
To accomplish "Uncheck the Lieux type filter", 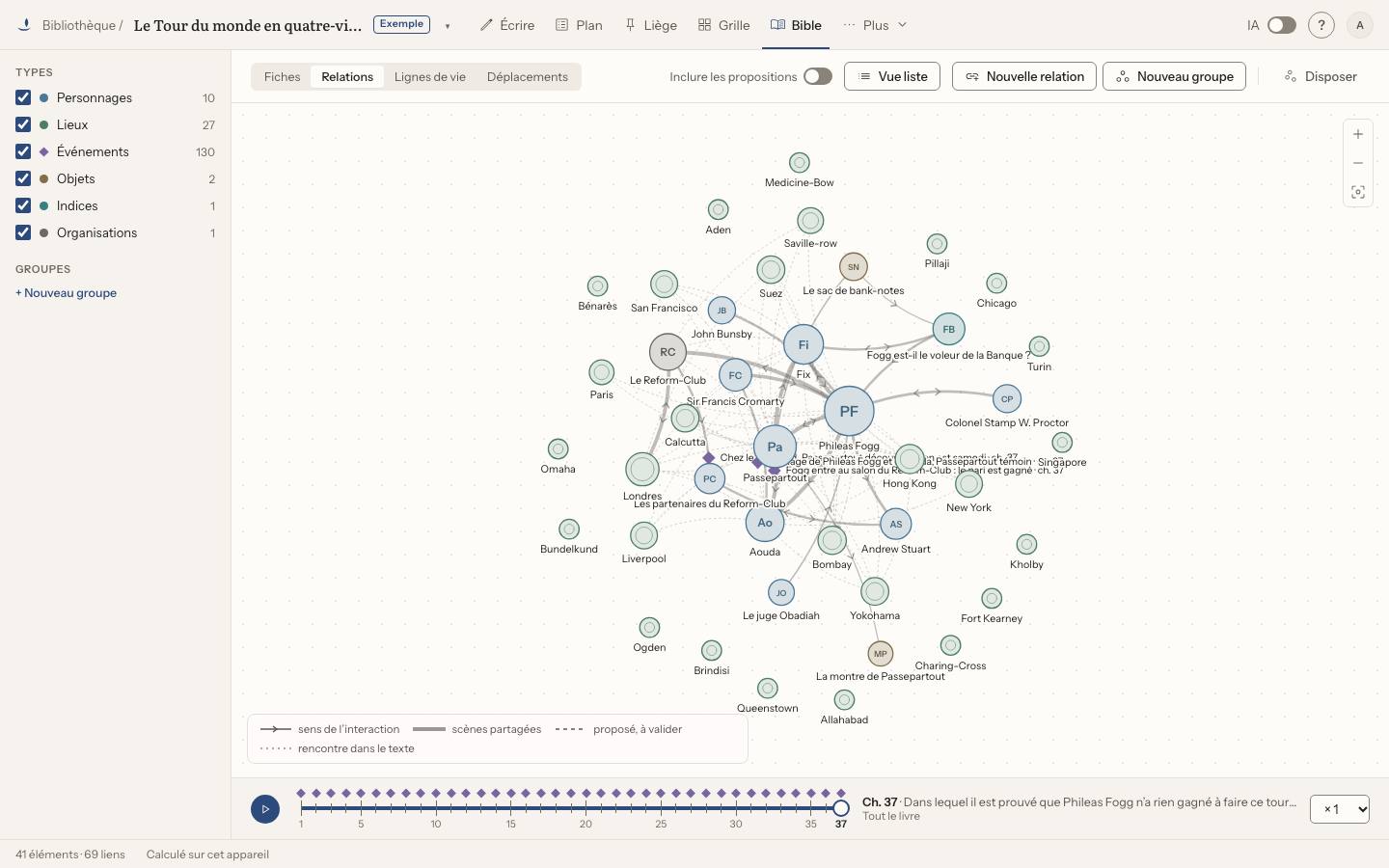I will [23, 124].
